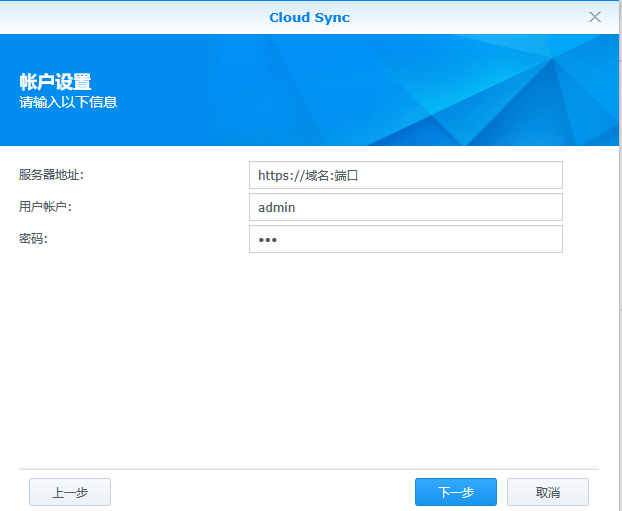Select the 用户帐户 label
The width and height of the screenshot is (622, 511).
[45, 207]
